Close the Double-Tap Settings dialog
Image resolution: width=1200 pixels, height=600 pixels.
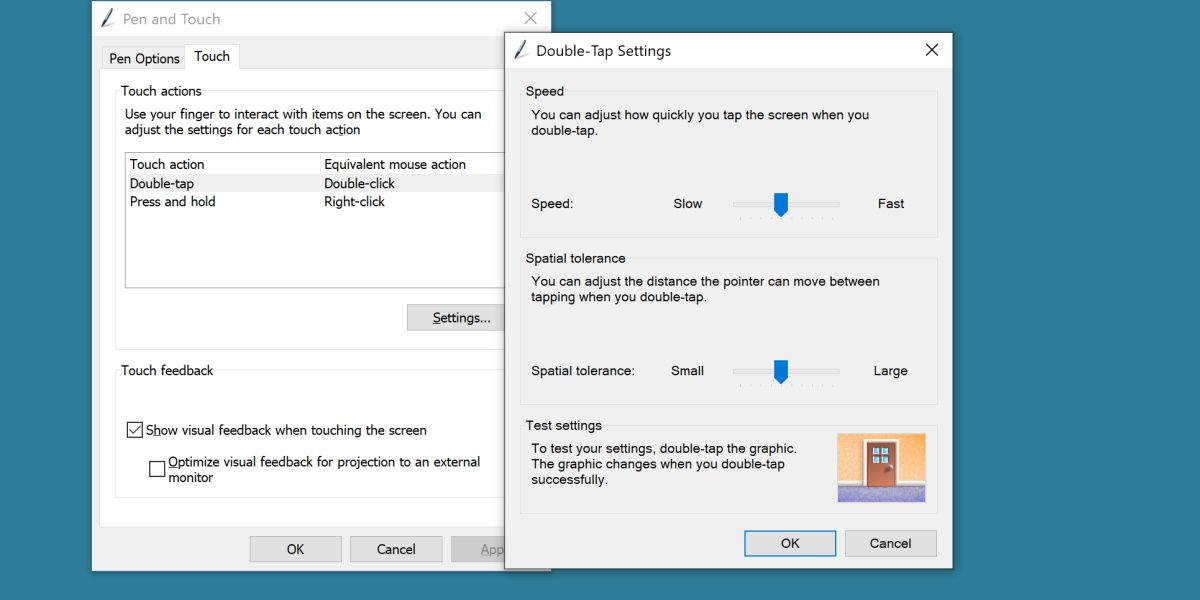click(x=931, y=49)
